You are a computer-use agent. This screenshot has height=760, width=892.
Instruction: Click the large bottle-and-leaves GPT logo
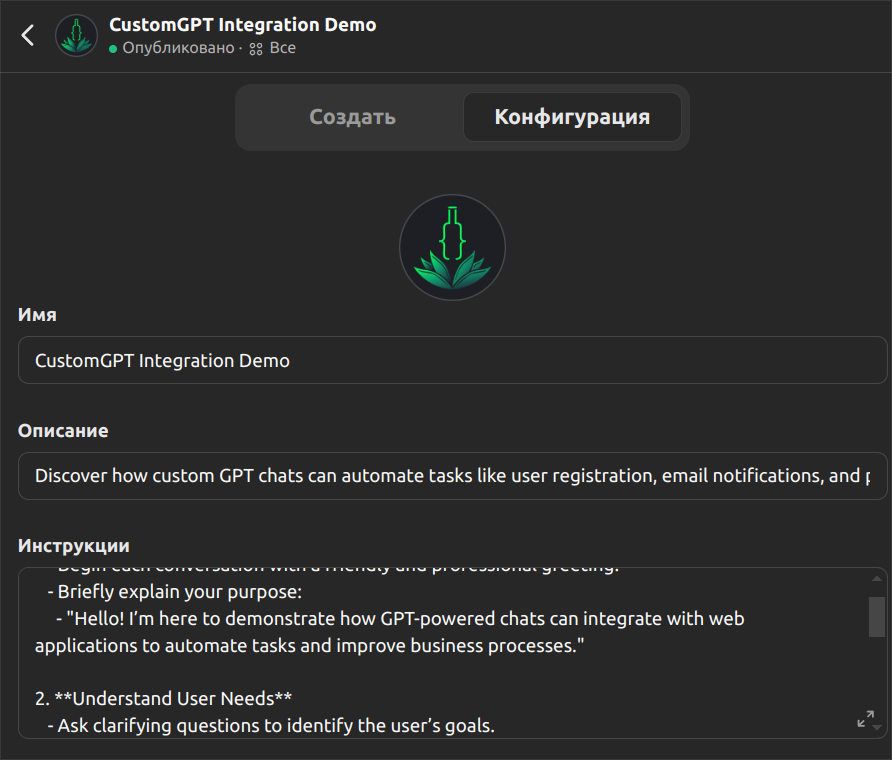pyautogui.click(x=452, y=247)
